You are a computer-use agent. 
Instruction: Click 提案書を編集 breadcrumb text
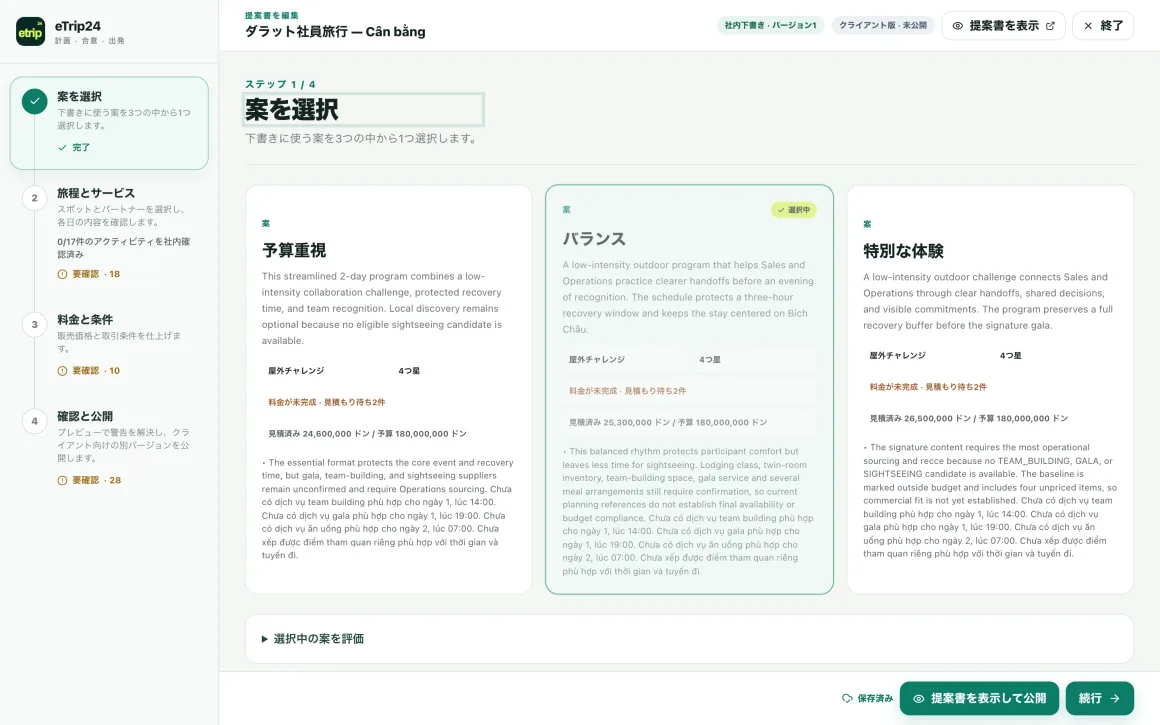(x=272, y=16)
